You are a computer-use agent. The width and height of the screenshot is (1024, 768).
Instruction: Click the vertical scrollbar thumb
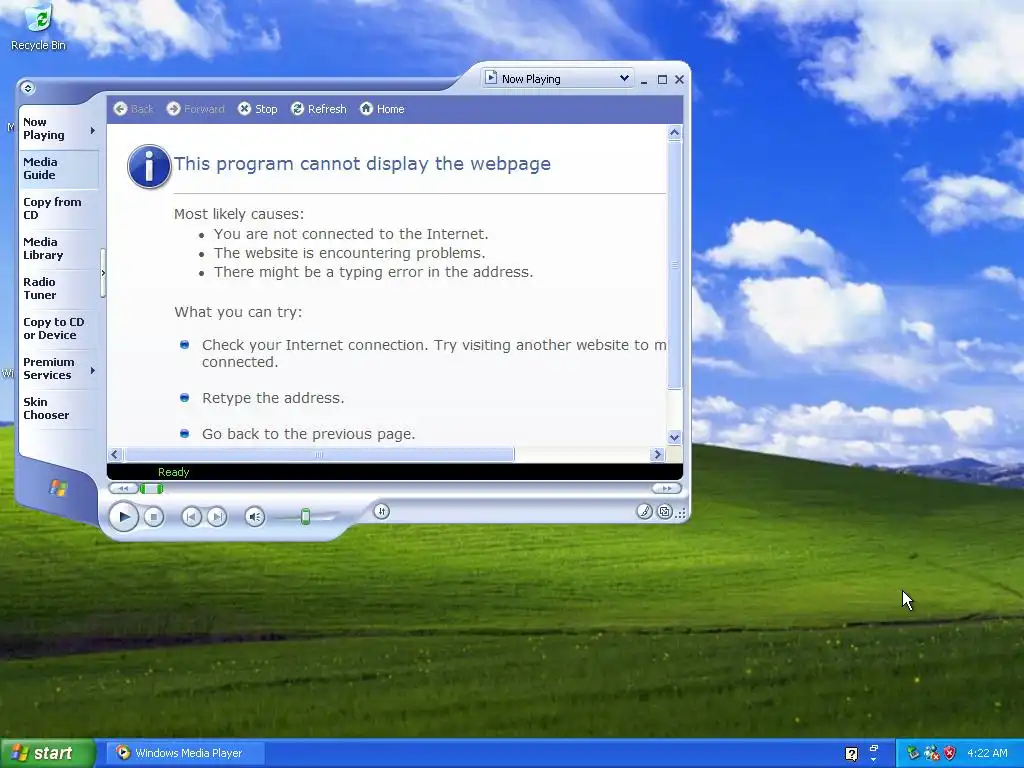tap(675, 265)
